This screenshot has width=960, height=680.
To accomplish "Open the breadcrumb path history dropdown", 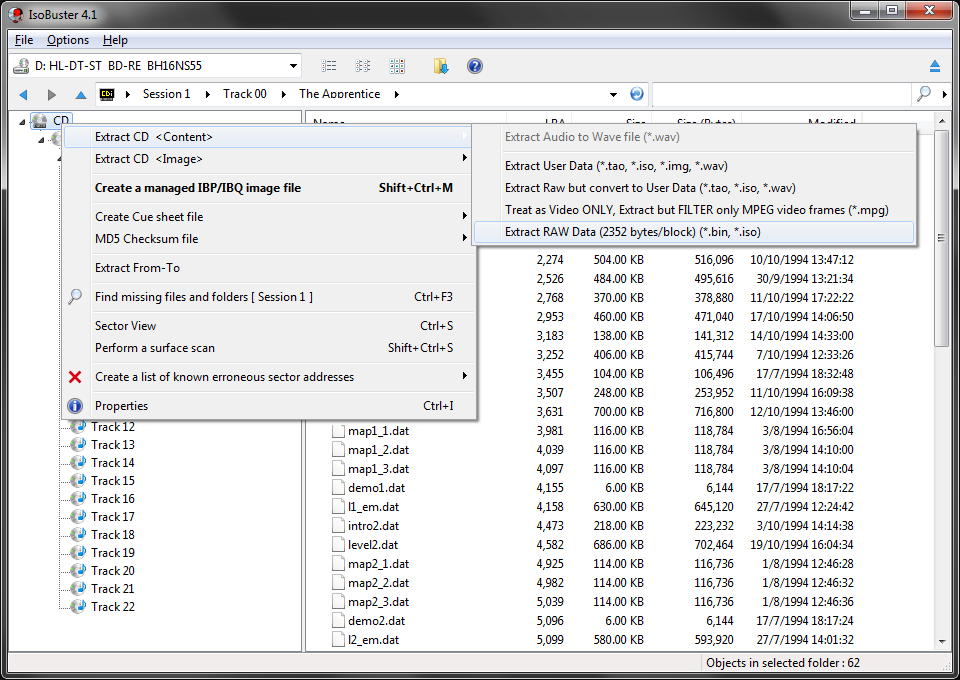I will pos(613,94).
